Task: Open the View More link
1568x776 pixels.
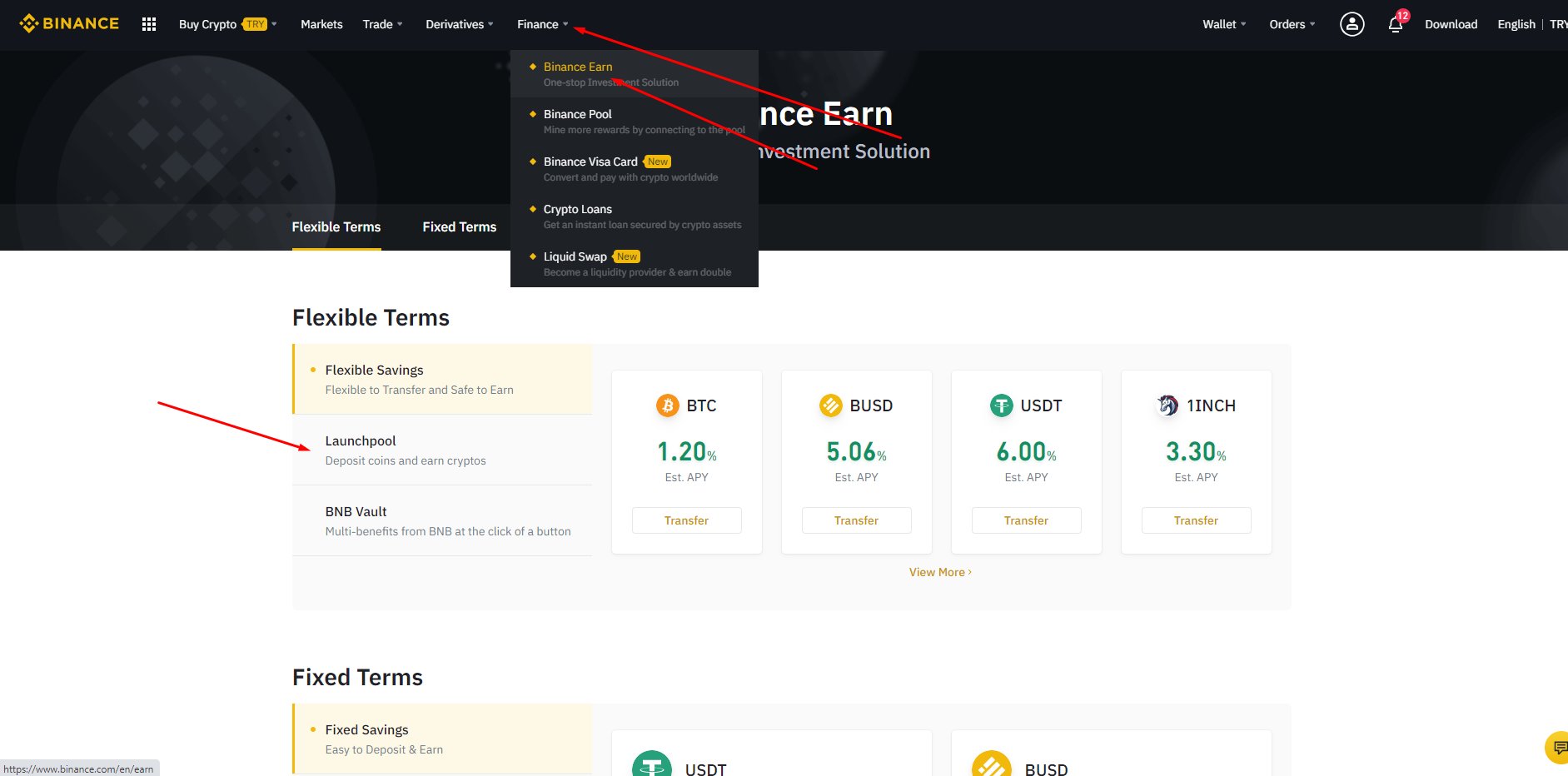Action: point(940,572)
